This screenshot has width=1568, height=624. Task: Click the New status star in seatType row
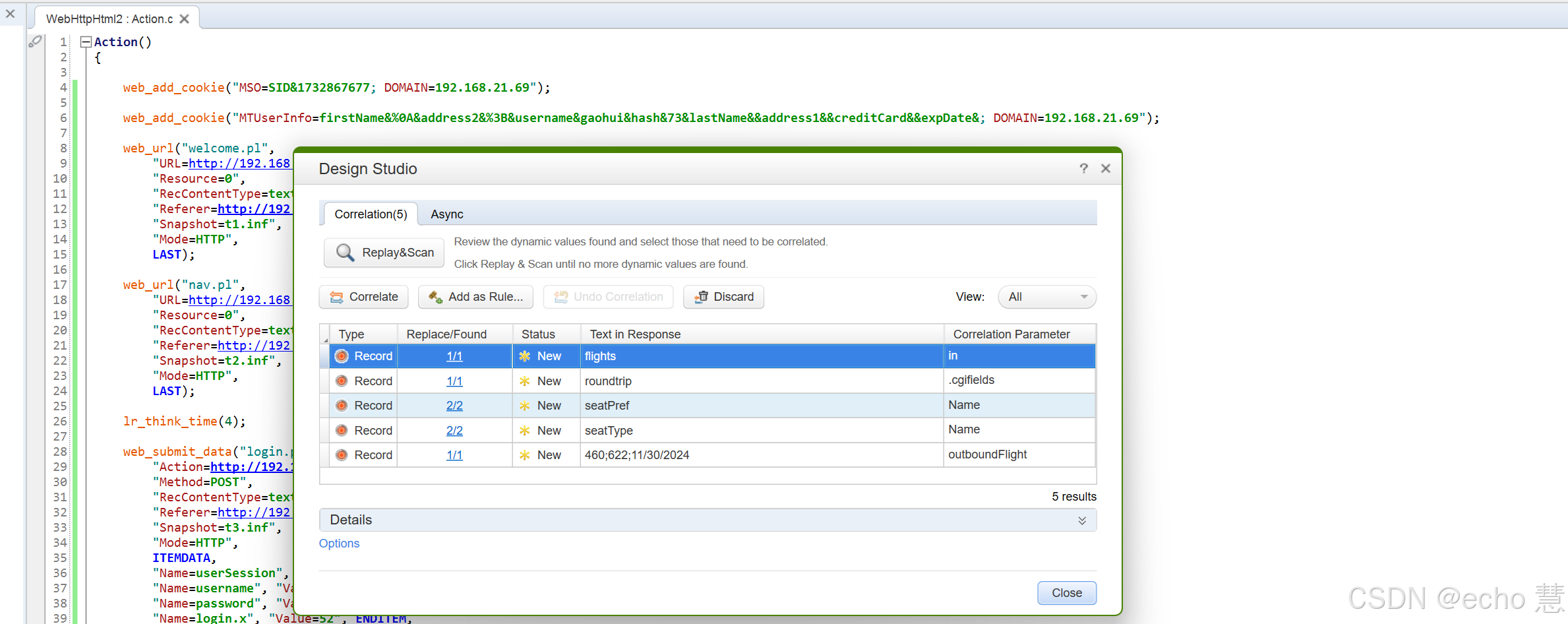coord(525,431)
